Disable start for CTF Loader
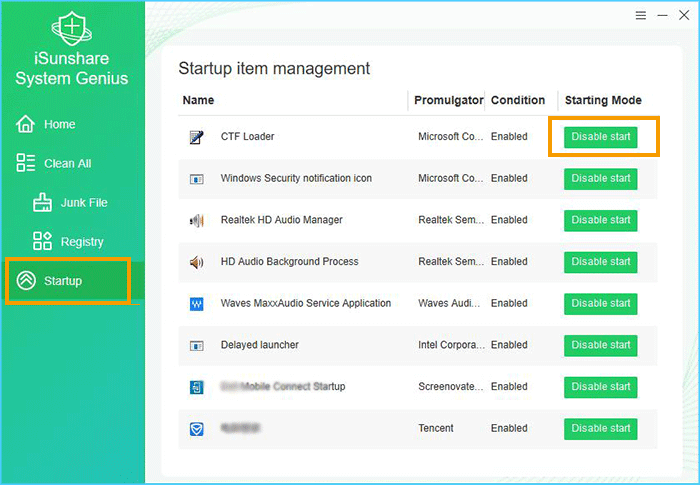Viewport: 700px width, 485px height. (x=600, y=137)
